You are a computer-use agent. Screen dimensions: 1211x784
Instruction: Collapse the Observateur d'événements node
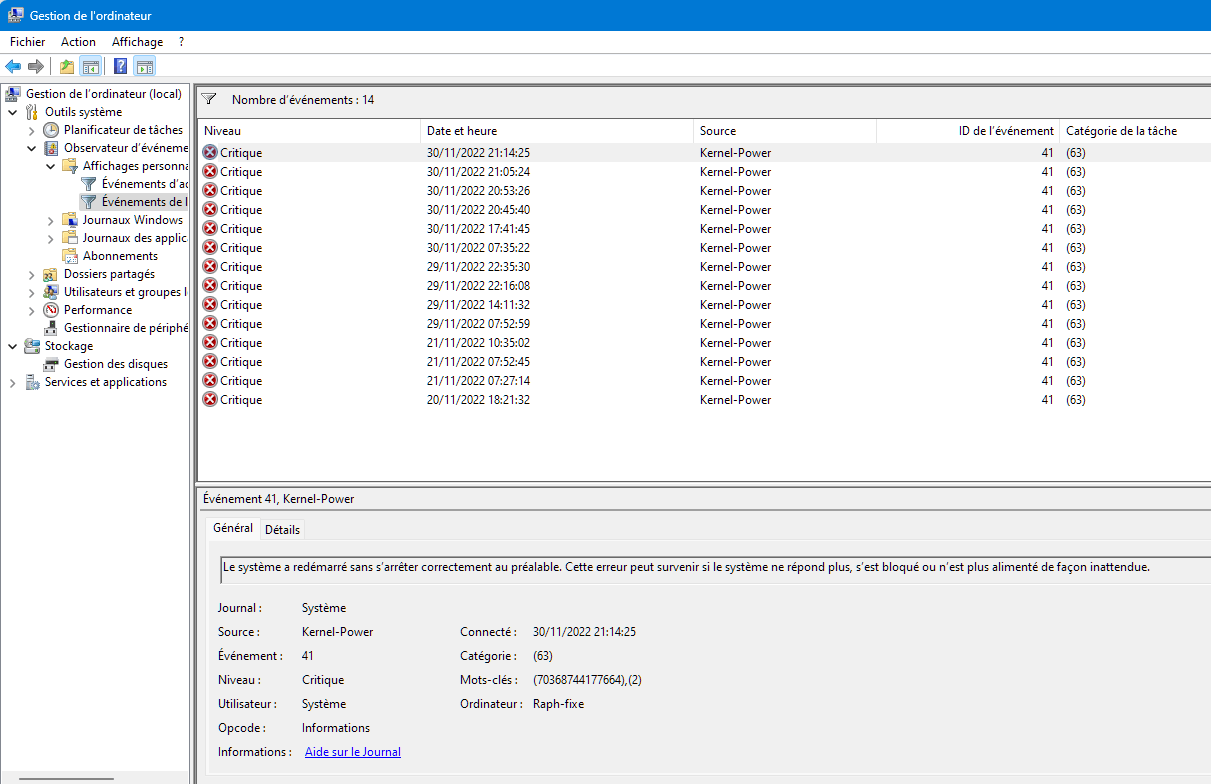(x=31, y=148)
